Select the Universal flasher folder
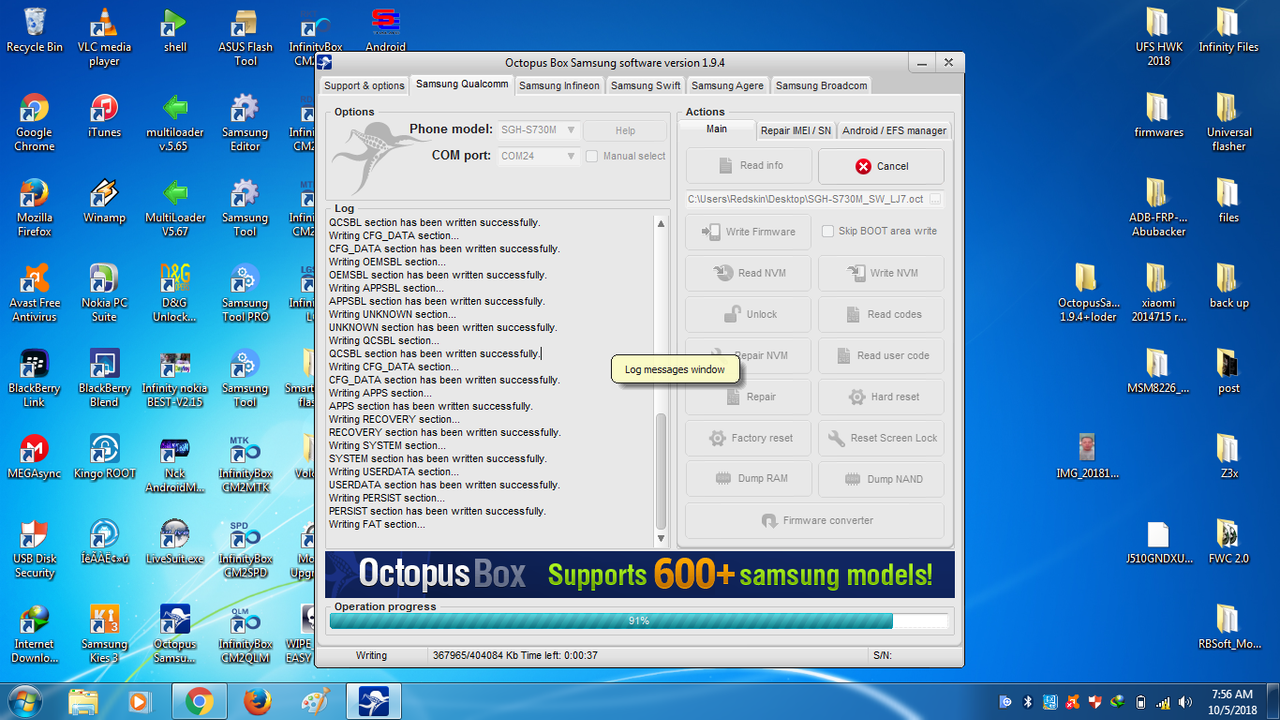 (x=1229, y=123)
